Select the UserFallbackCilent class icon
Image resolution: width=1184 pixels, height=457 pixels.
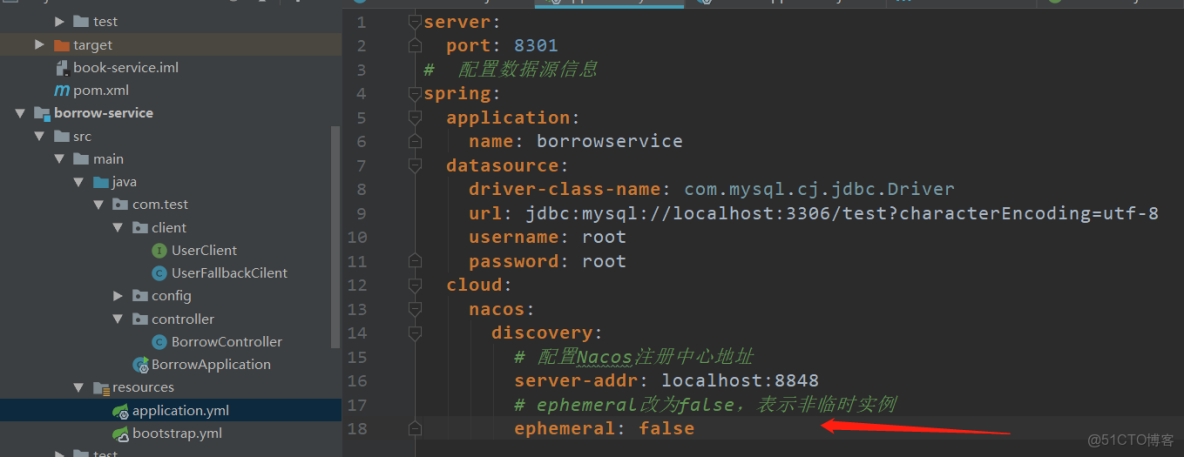pyautogui.click(x=159, y=273)
